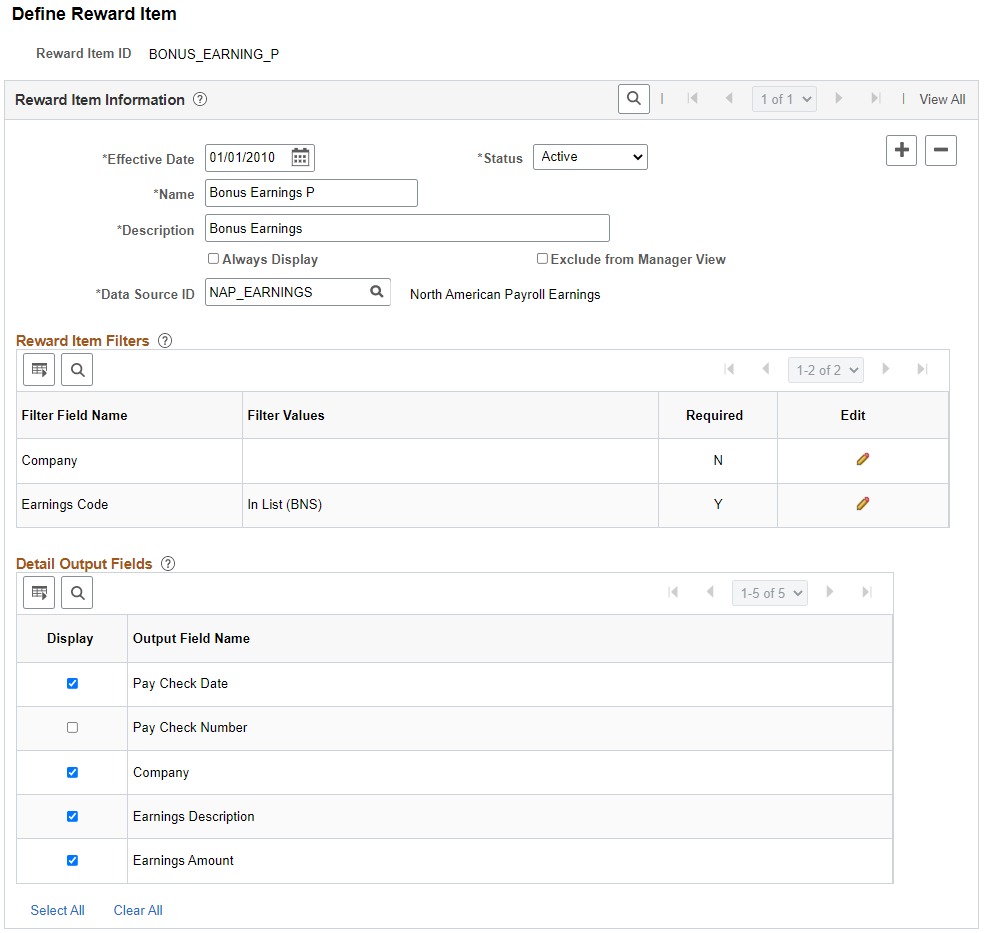Image resolution: width=984 pixels, height=933 pixels.
Task: Open the Status dropdown
Action: 590,157
